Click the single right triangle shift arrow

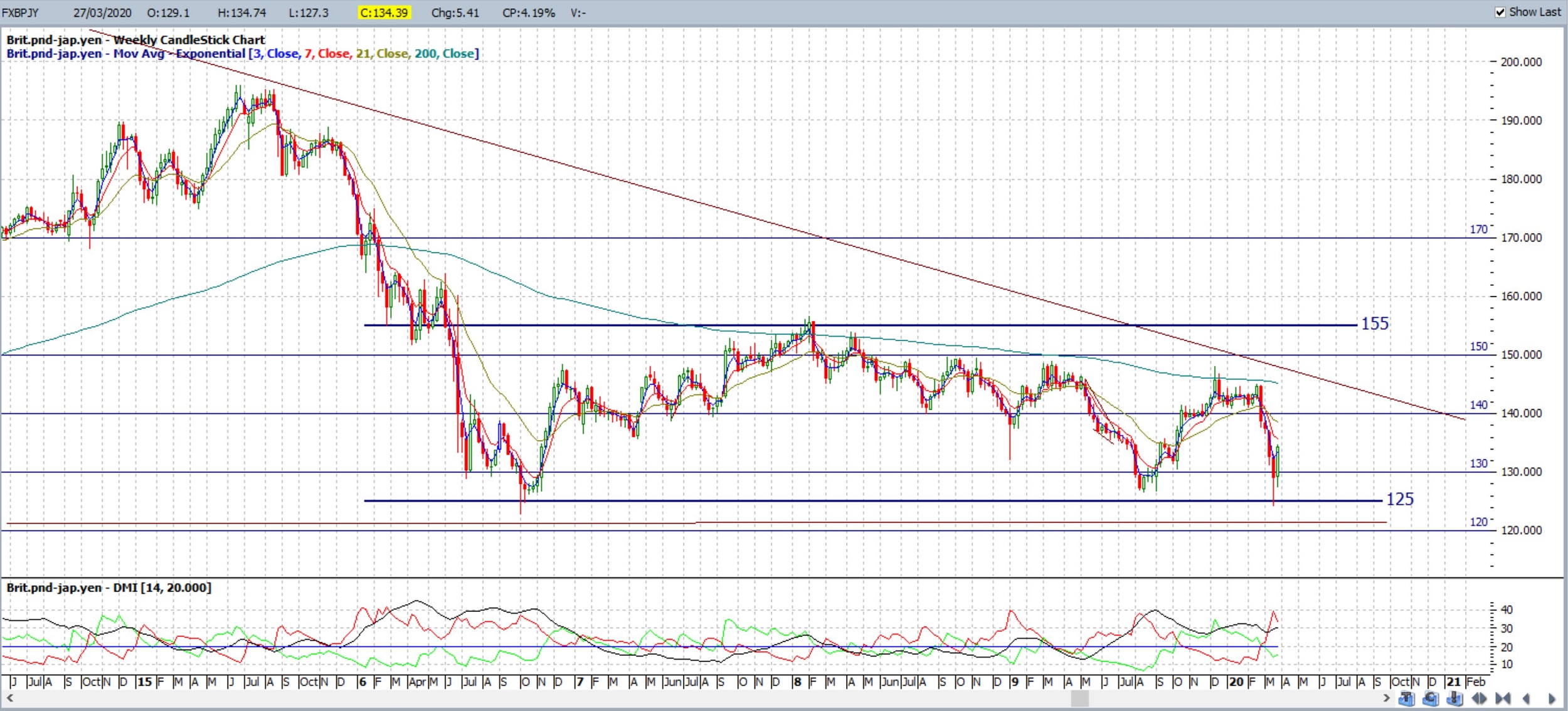click(1552, 698)
